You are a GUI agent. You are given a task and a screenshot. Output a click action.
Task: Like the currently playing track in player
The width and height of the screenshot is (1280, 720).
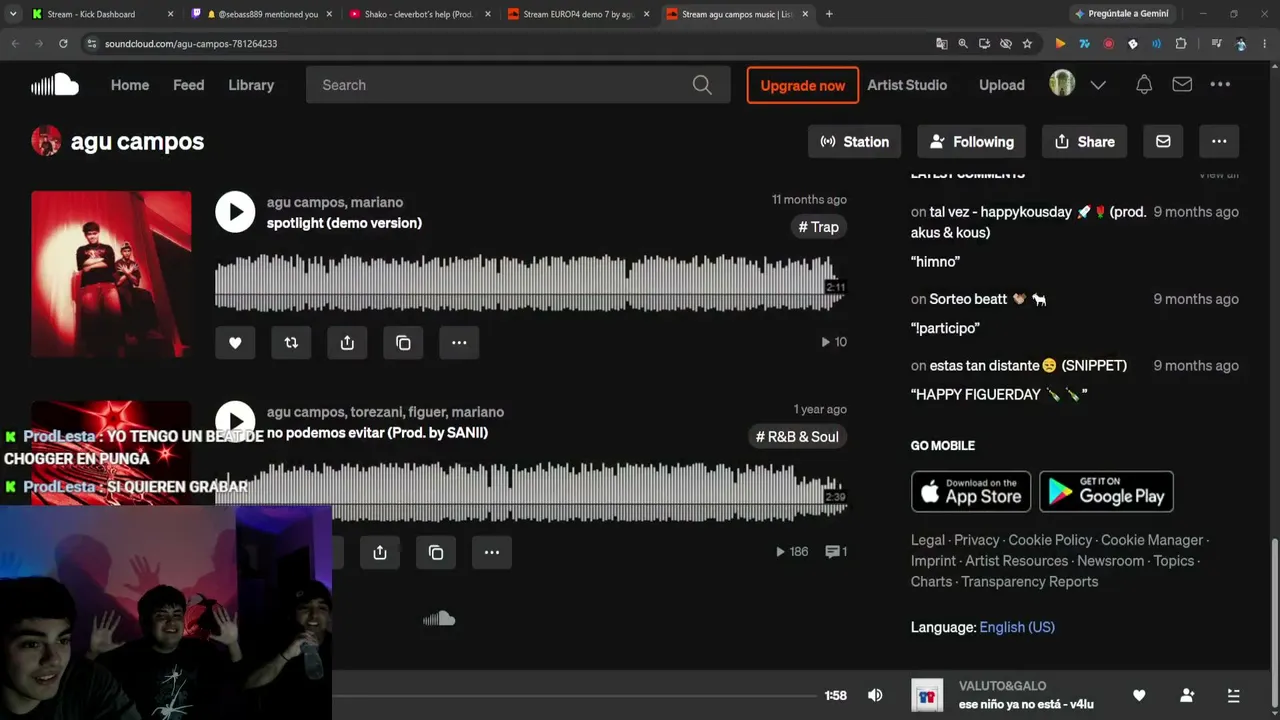1139,695
